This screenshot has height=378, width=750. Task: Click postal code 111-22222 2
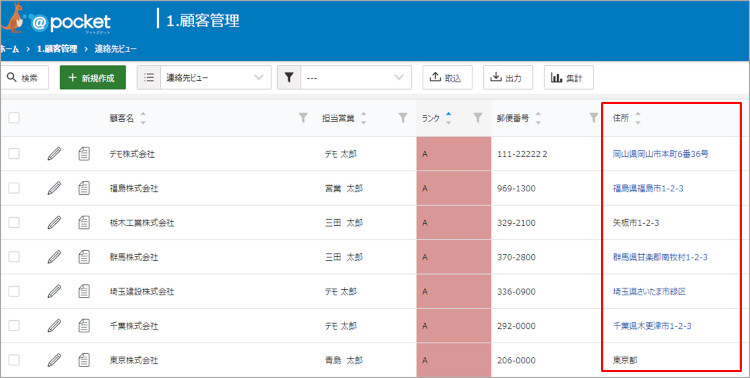point(522,154)
